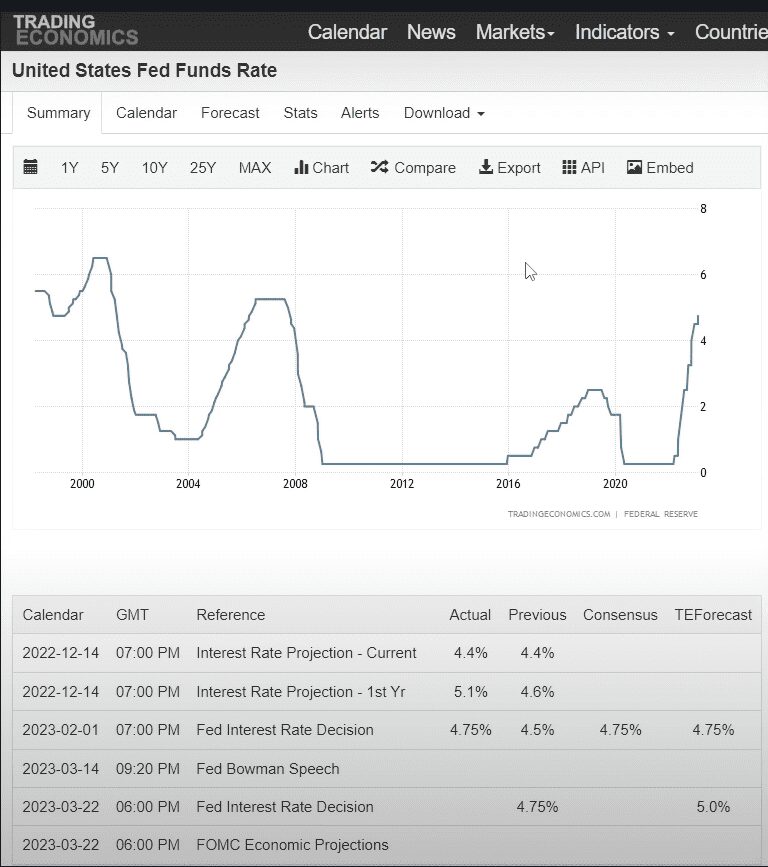Switch to the Stats tab

pos(300,113)
